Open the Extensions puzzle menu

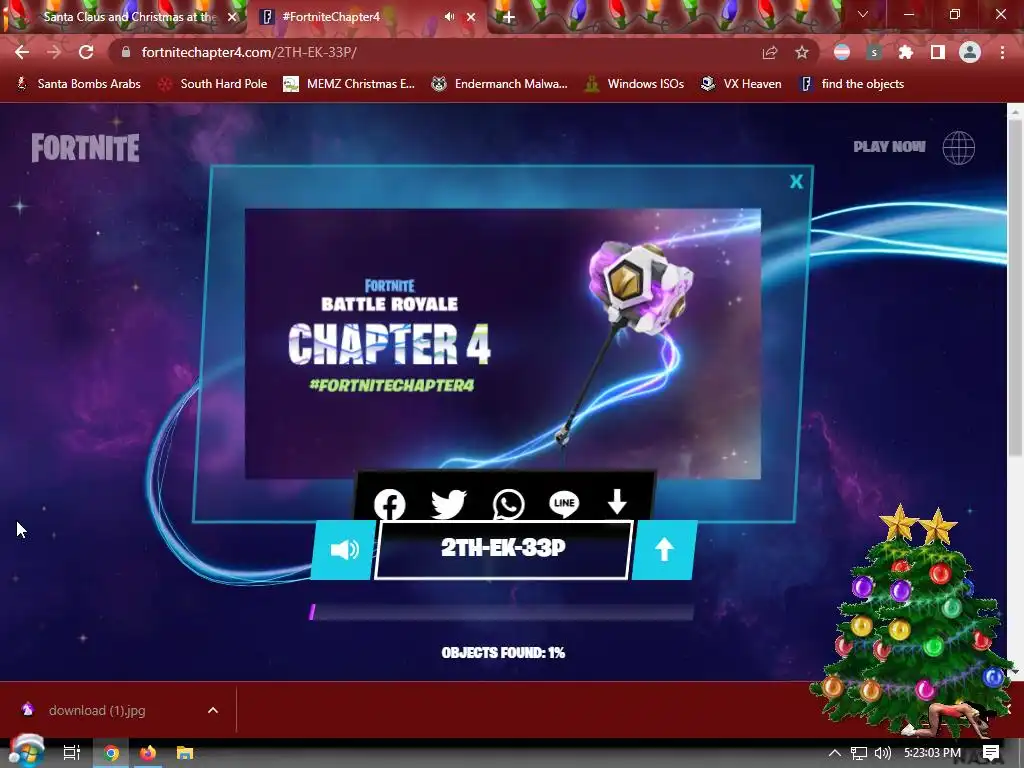pyautogui.click(x=906, y=52)
